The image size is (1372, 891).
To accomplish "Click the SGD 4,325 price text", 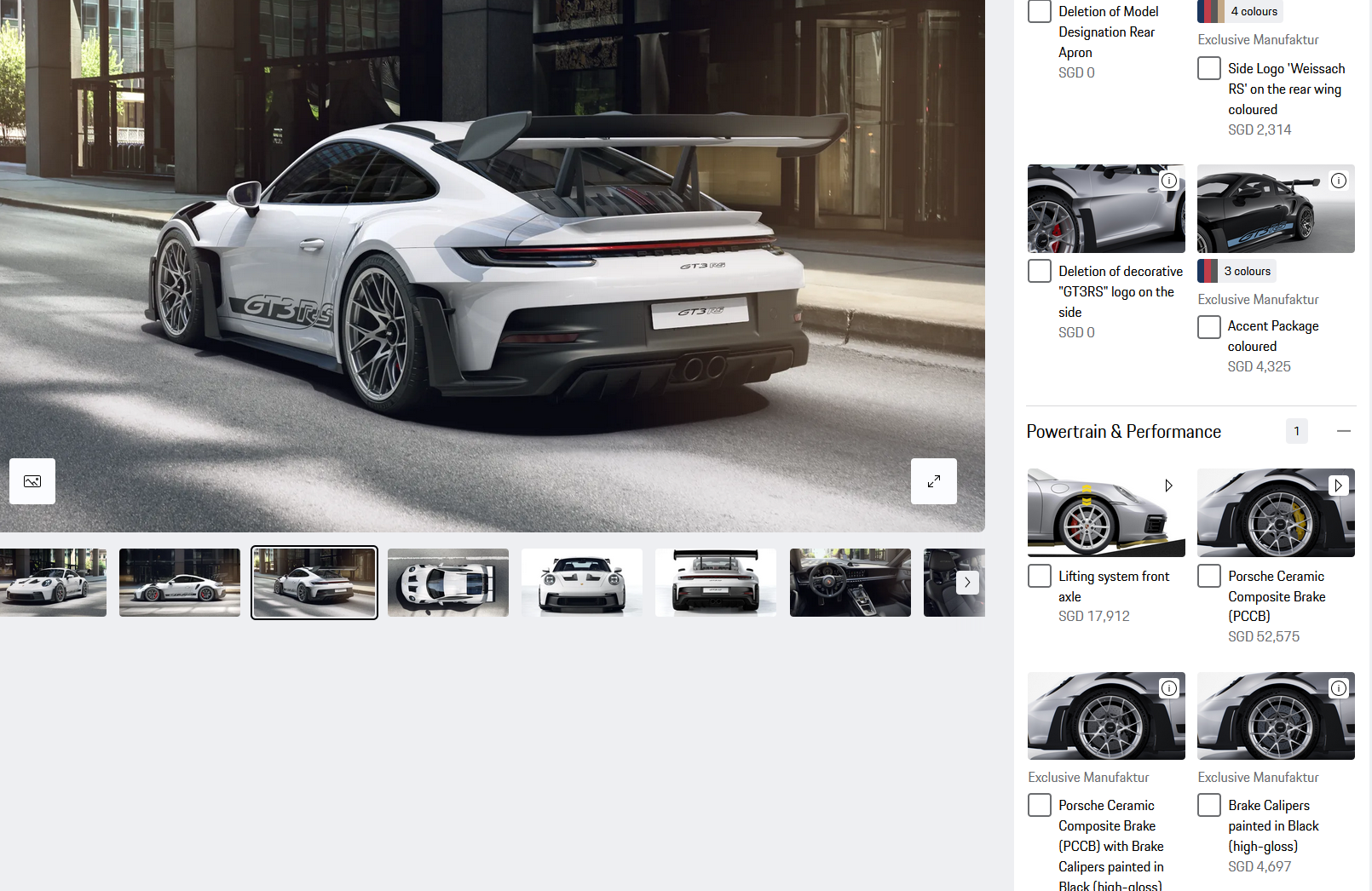I will pyautogui.click(x=1260, y=366).
